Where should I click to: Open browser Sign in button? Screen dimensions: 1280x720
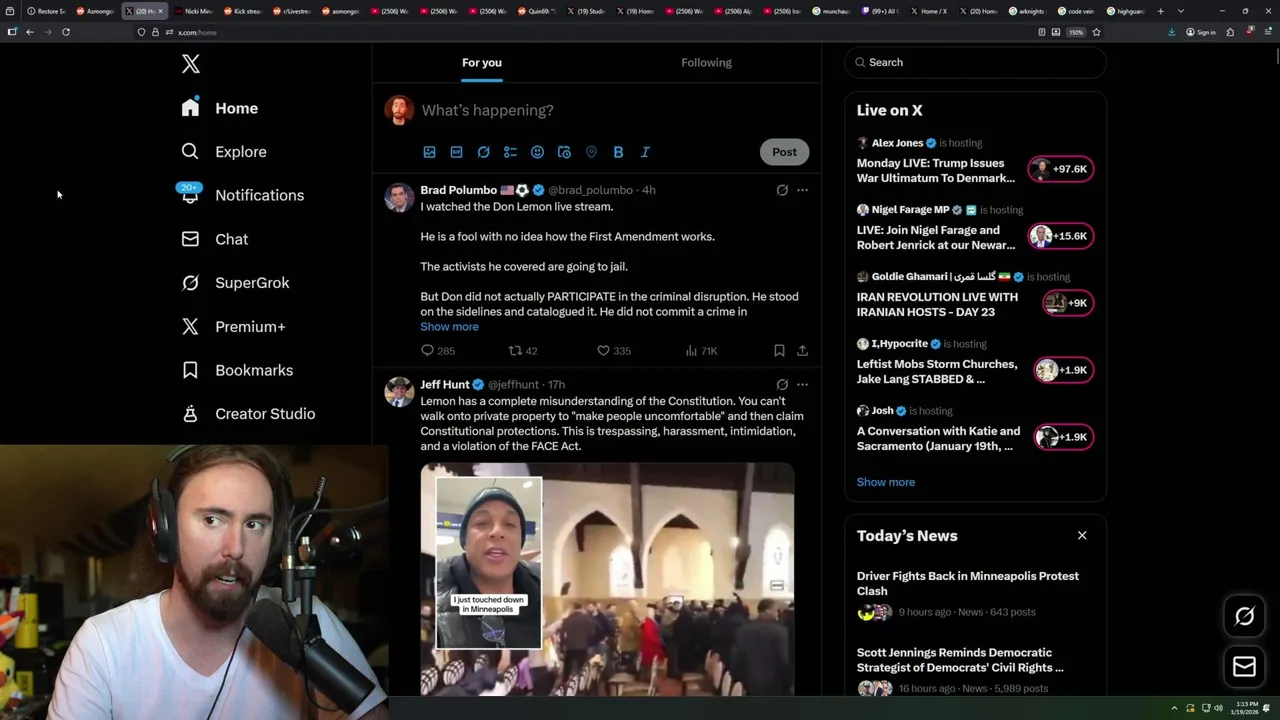(x=1201, y=32)
